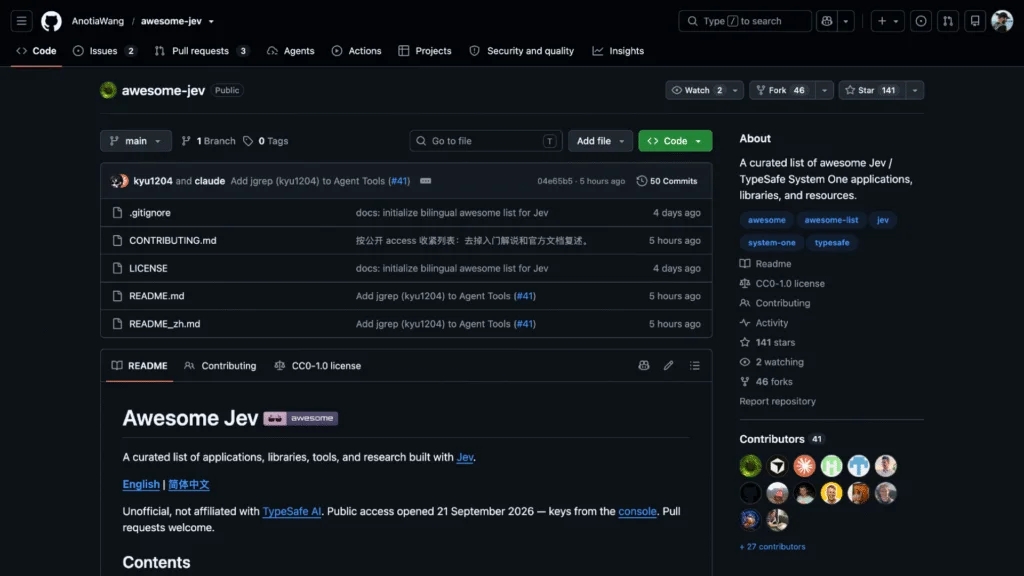
Task: Open the notifications inbox icon
Action: click(x=975, y=21)
